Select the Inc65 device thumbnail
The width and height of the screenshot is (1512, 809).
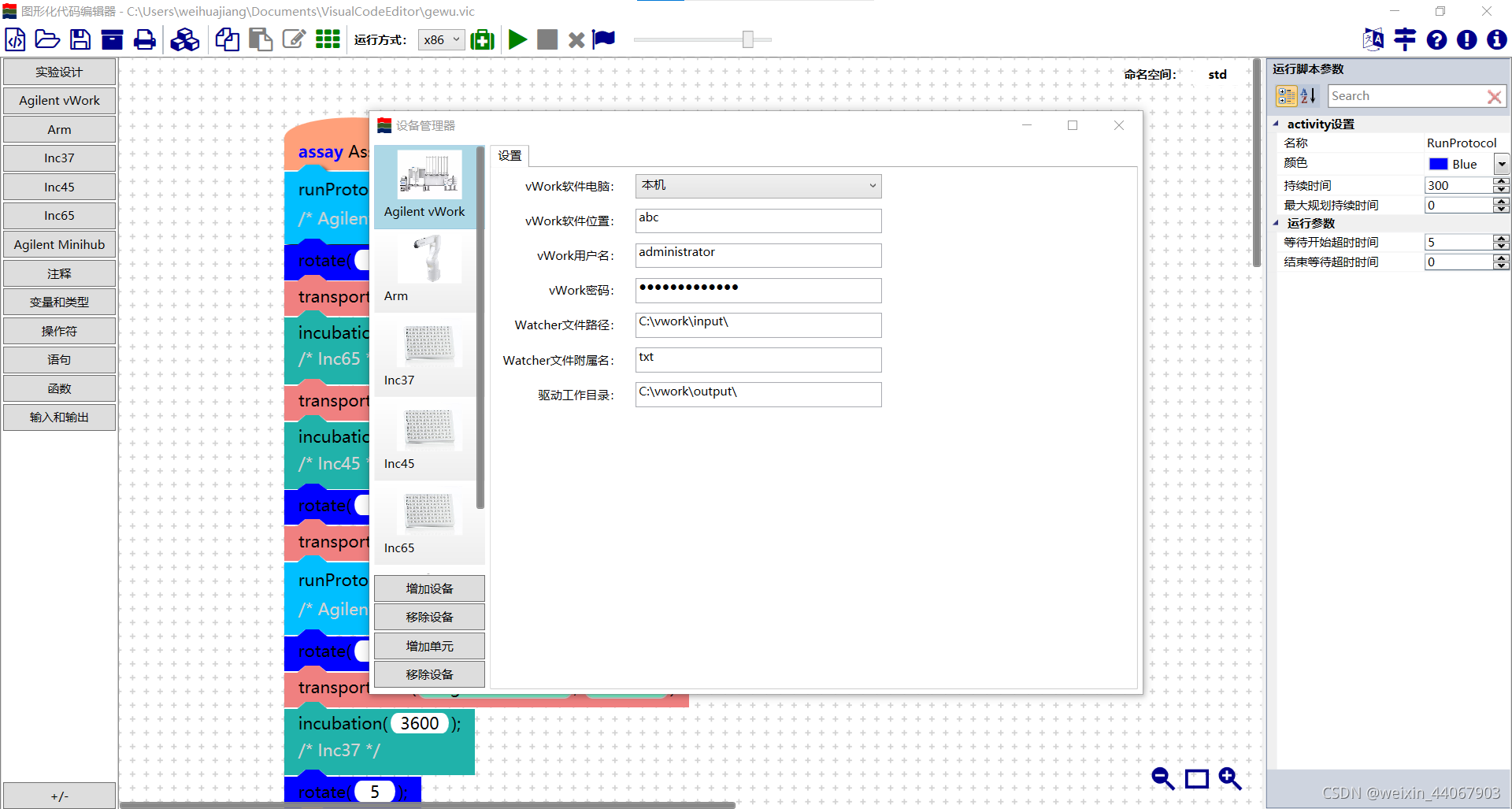(x=425, y=522)
